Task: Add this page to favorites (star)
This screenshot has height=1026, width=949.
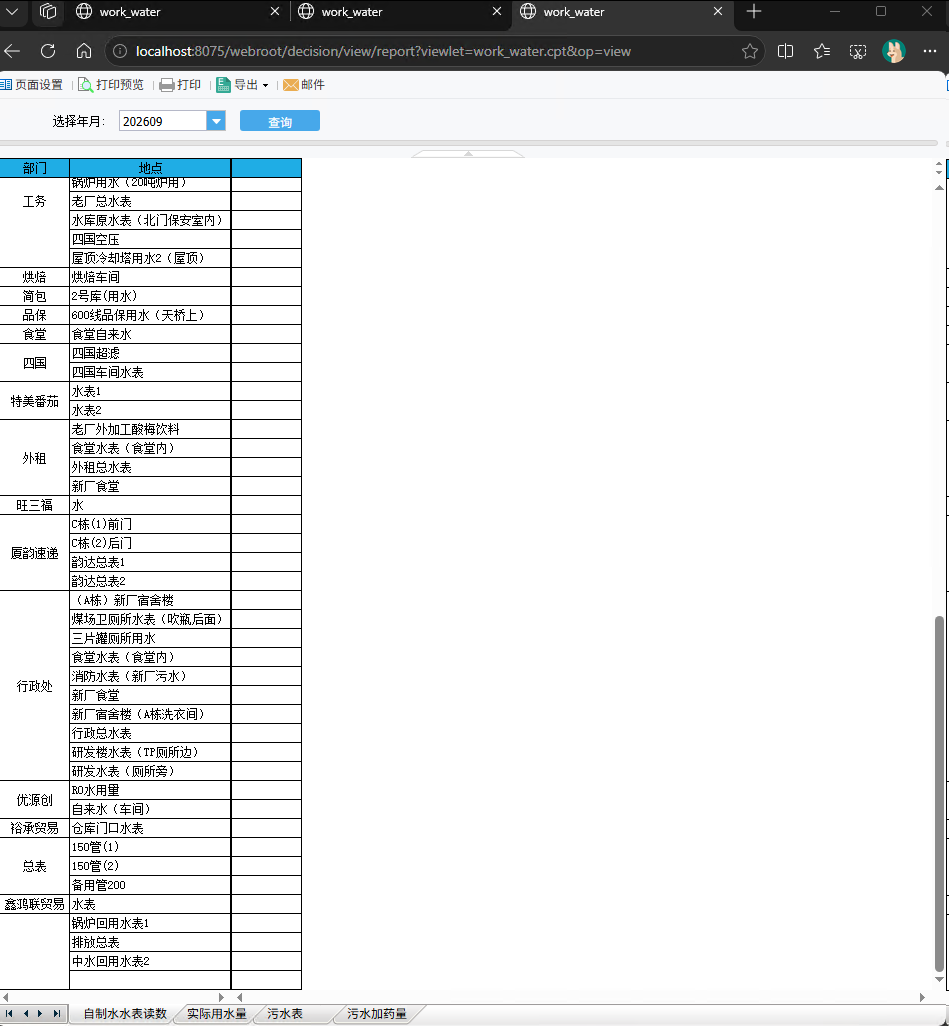Action: click(x=750, y=51)
